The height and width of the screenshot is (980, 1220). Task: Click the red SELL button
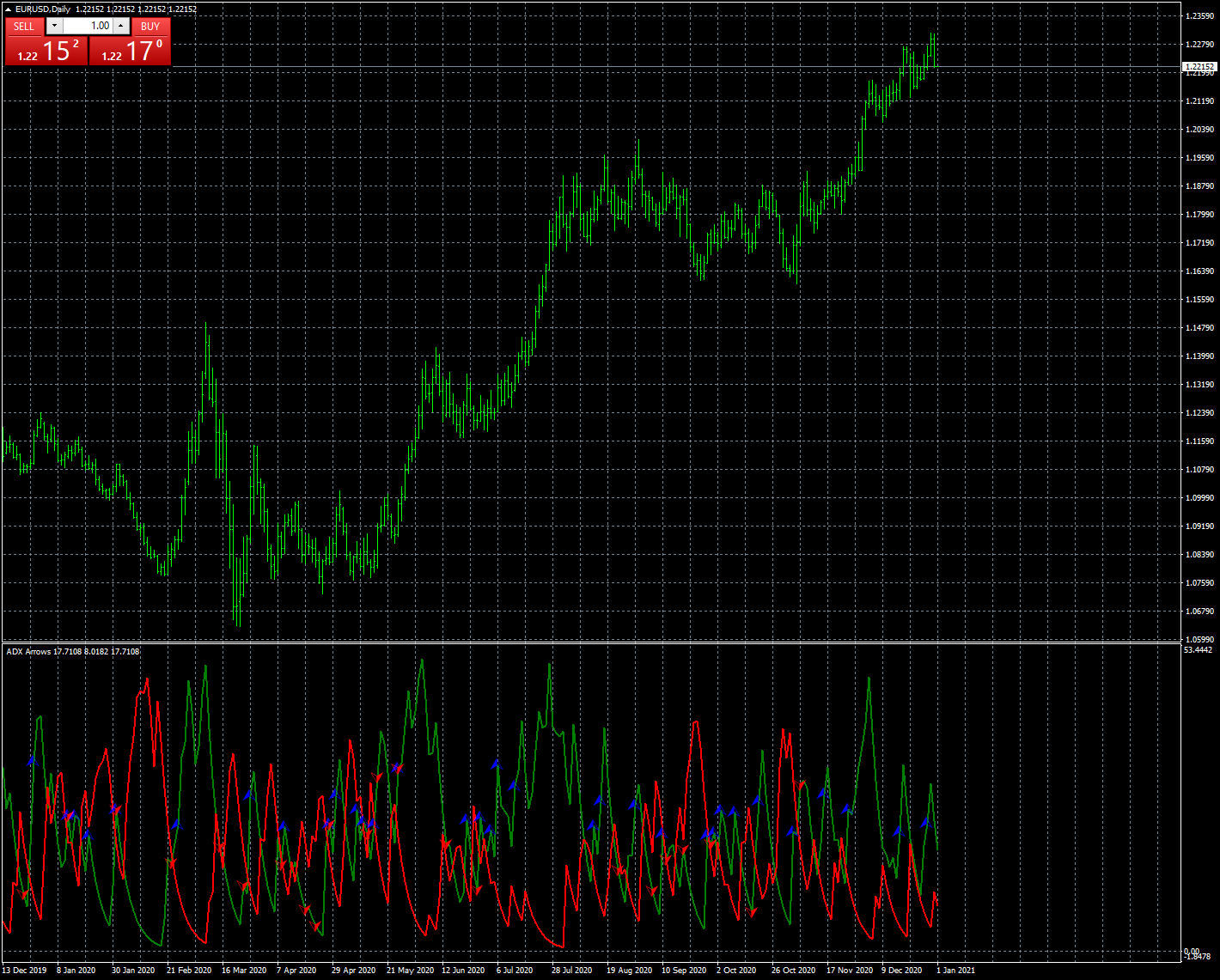pyautogui.click(x=24, y=27)
